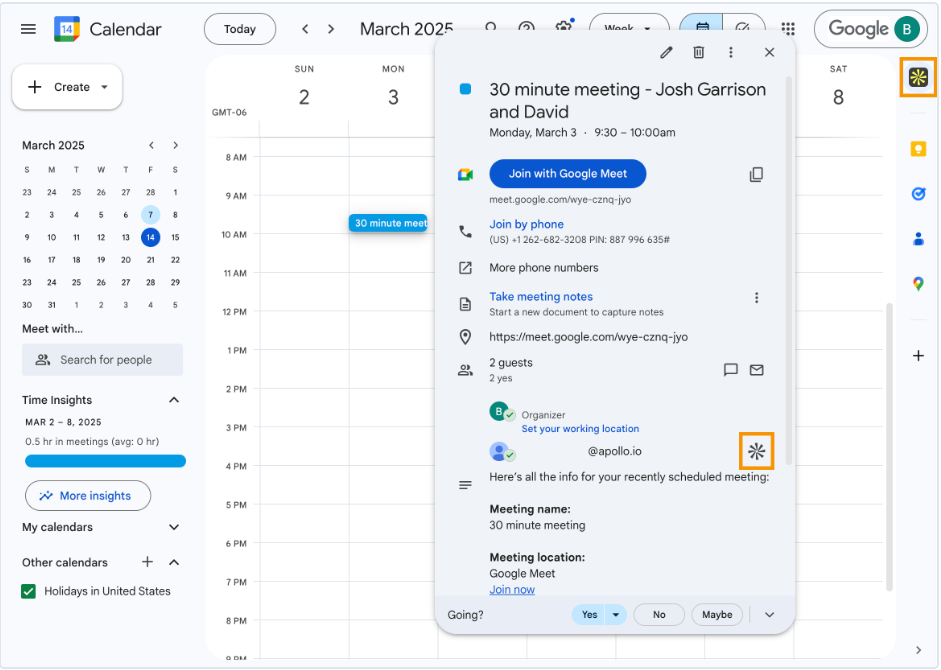Edit event with pencil icon

[x=666, y=52]
